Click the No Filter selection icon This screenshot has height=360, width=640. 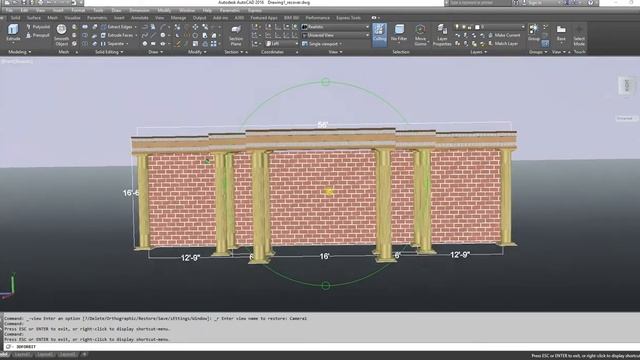pyautogui.click(x=399, y=33)
